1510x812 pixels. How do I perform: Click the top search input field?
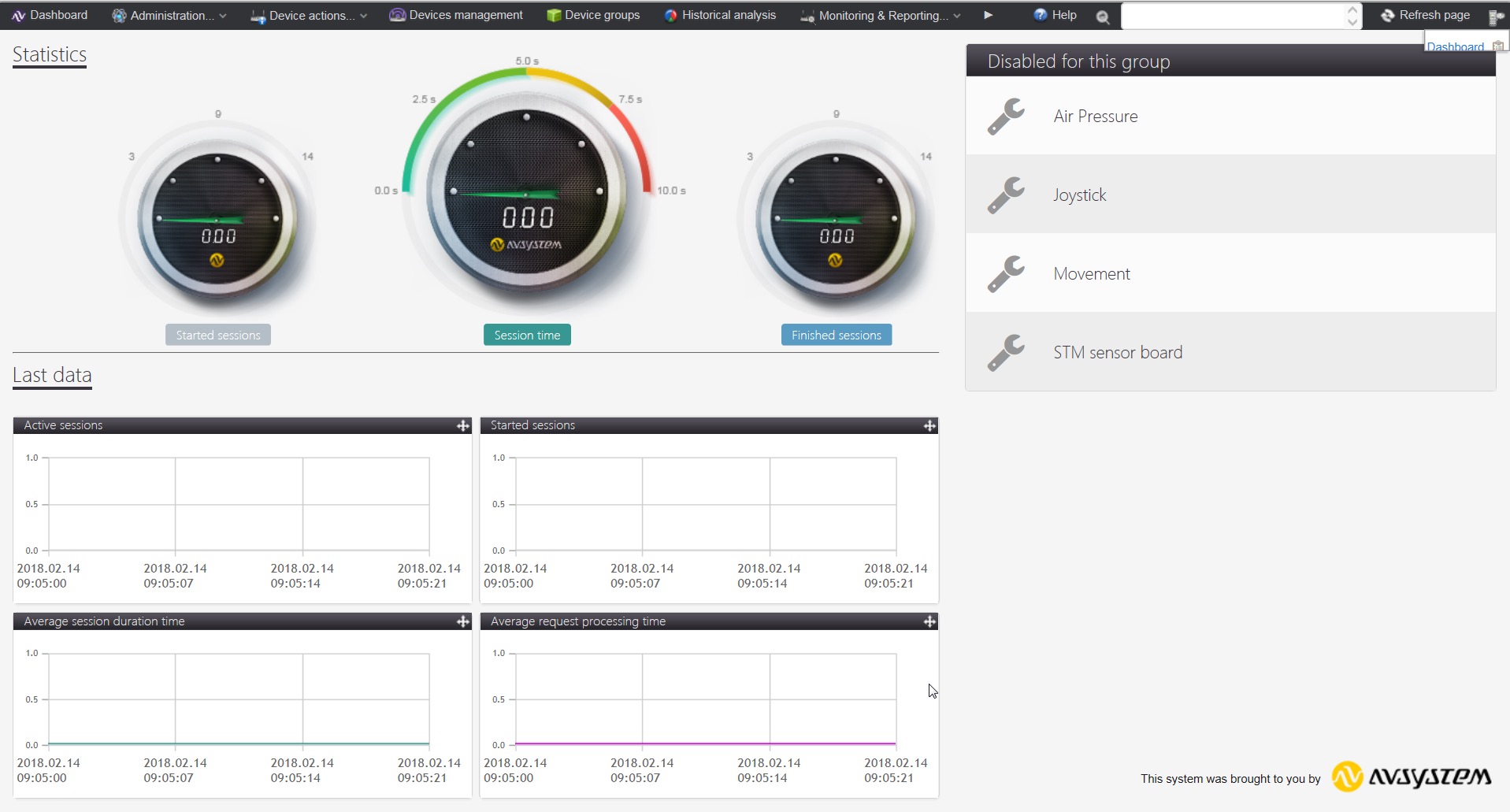click(x=1232, y=16)
